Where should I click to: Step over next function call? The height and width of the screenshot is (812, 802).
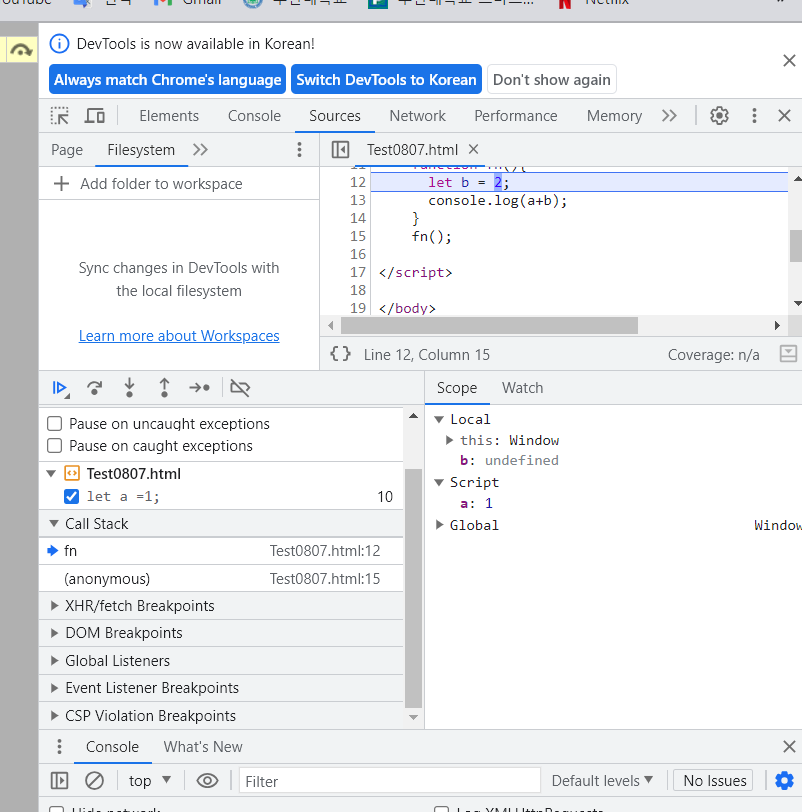pos(94,388)
